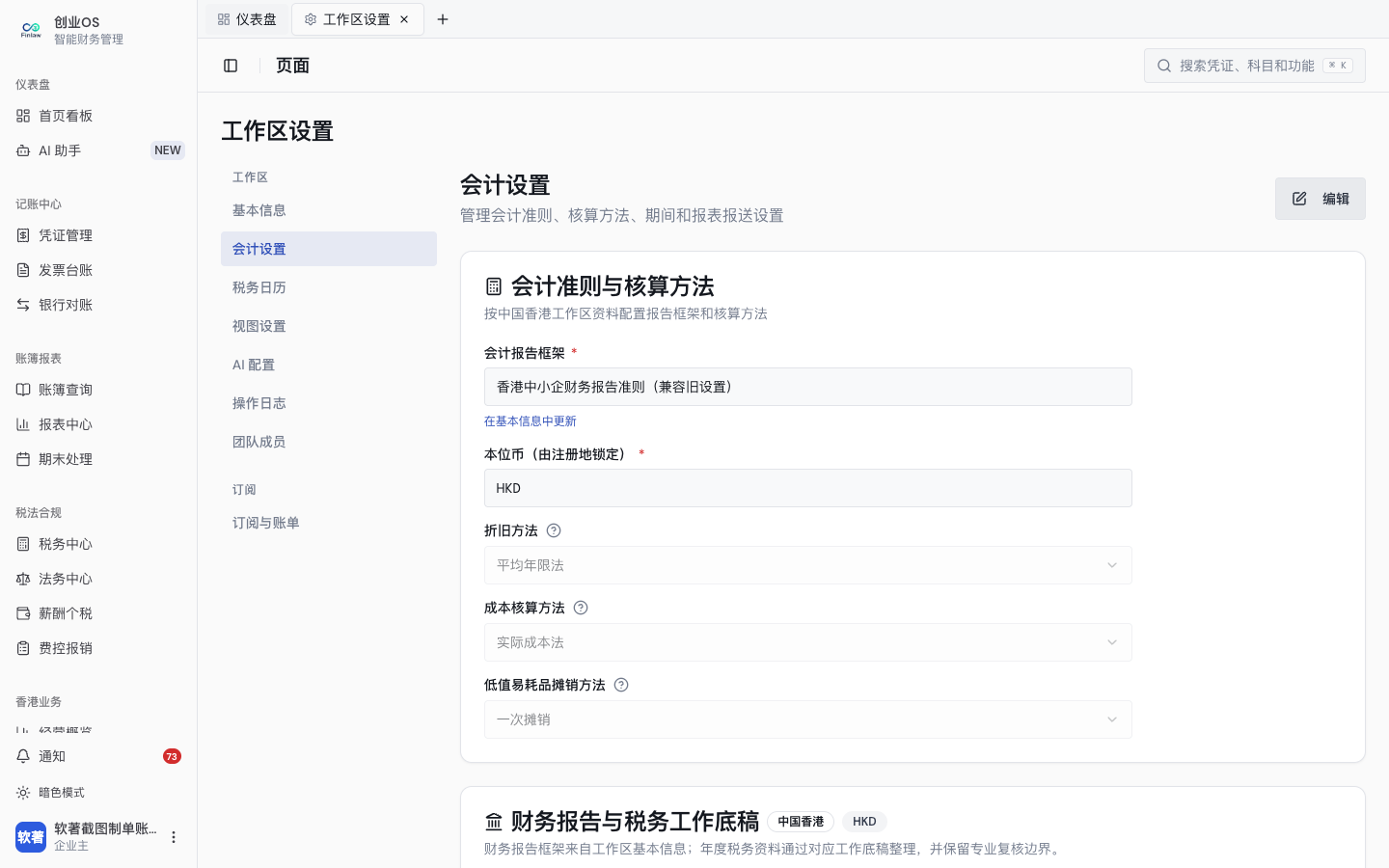Open AI 配置 settings
Image resolution: width=1389 pixels, height=868 pixels.
(328, 365)
